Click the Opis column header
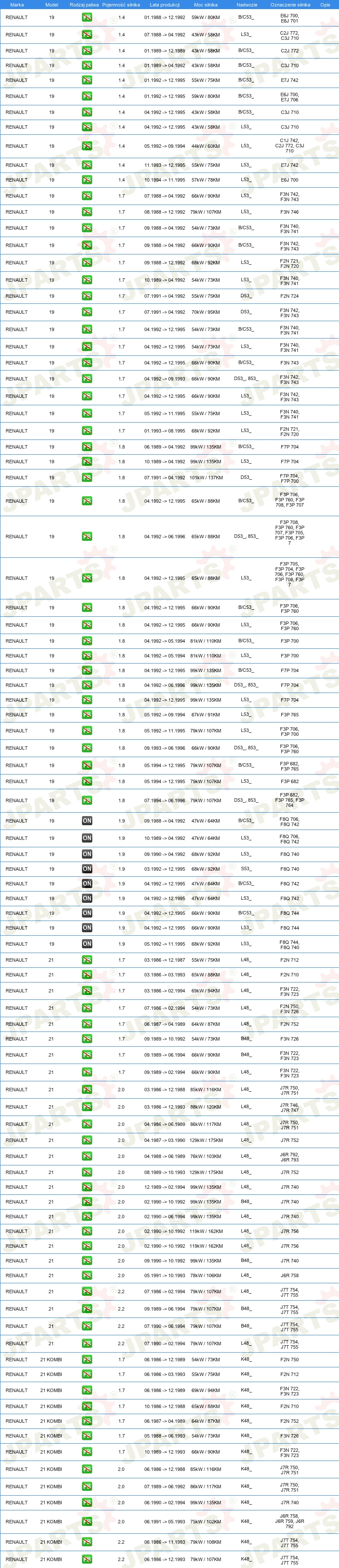 tap(325, 4)
